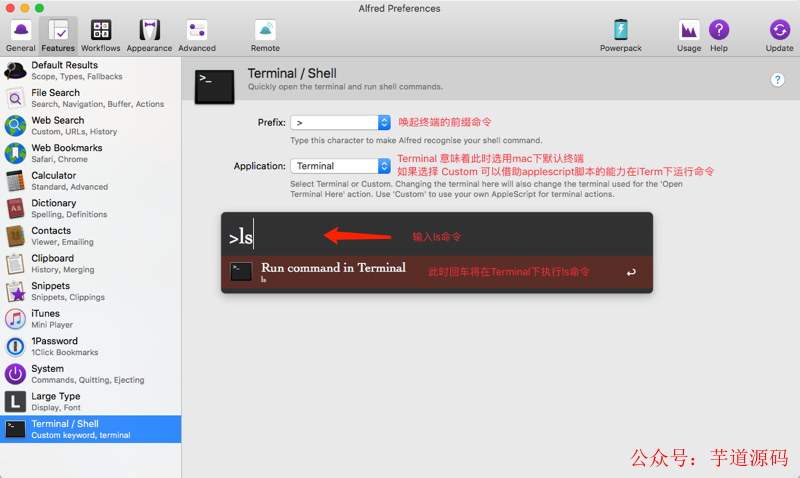Screen dimensions: 800x478
Task: Select the Features toolbar tab
Action: (58, 35)
